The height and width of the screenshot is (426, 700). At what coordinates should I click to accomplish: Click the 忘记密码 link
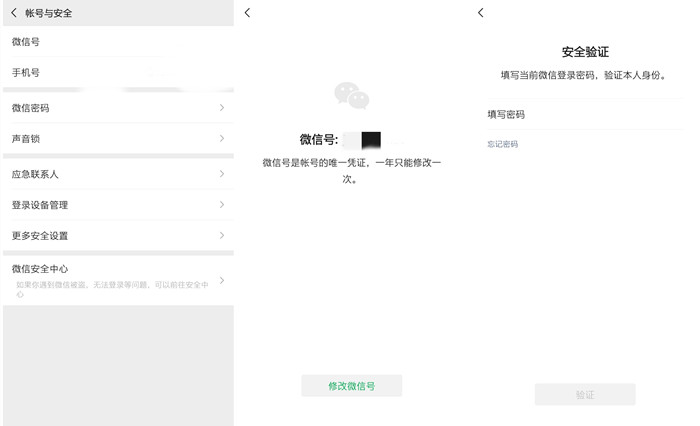503,144
